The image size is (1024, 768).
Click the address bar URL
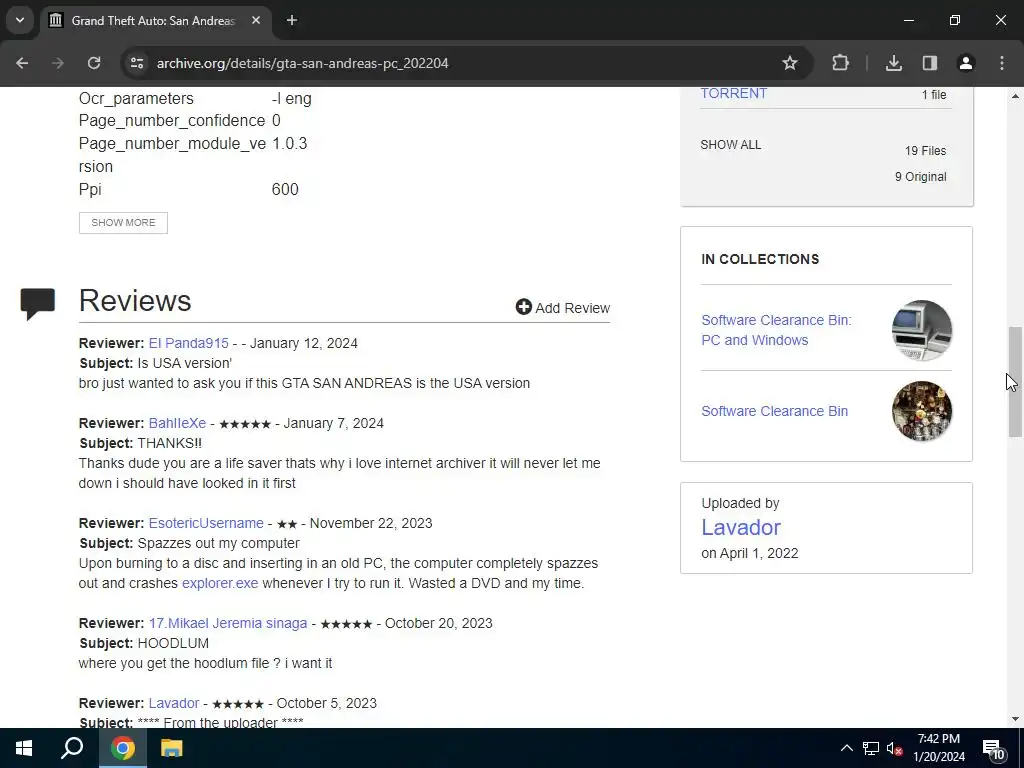(x=302, y=63)
